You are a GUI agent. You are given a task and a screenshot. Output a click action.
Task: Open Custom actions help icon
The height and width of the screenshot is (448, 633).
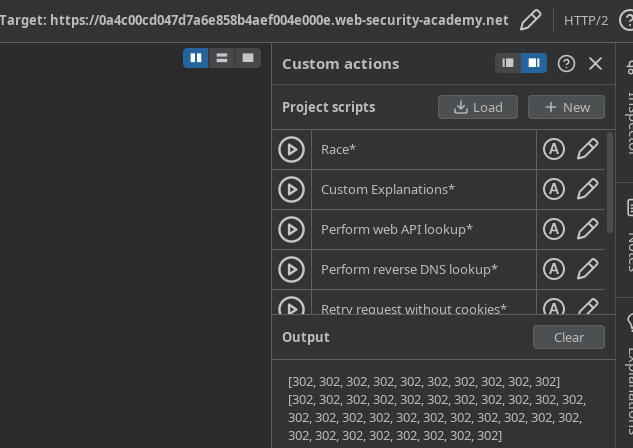tap(566, 64)
